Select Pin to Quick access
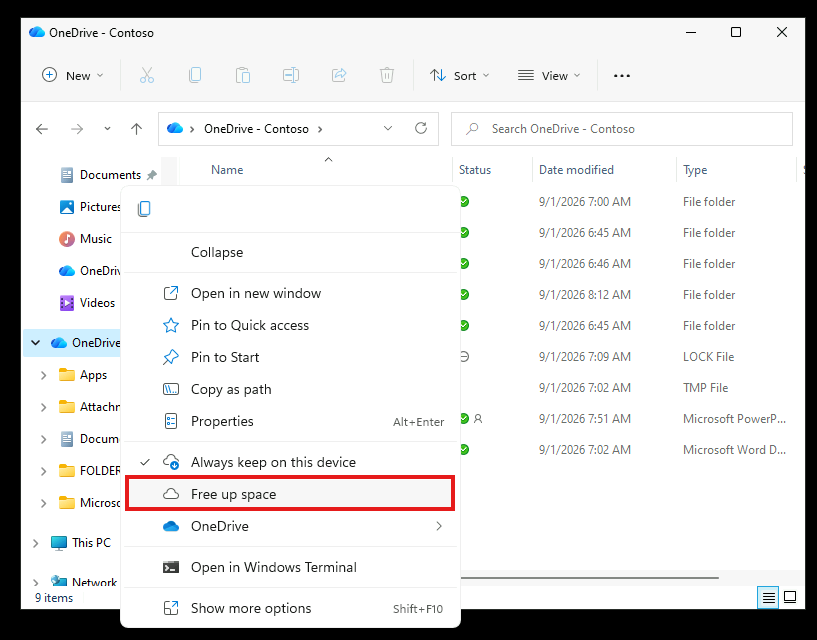This screenshot has height=640, width=817. point(290,325)
